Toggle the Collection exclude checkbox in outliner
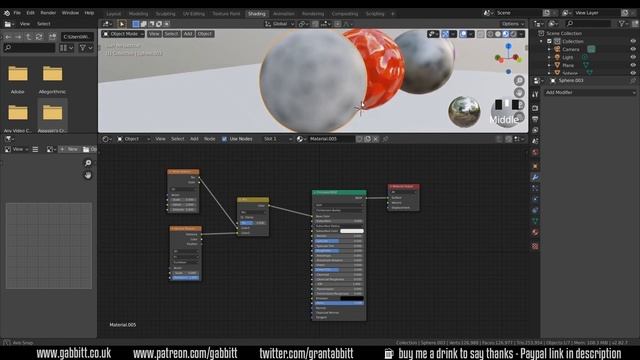640x360 pixels. pos(549,41)
